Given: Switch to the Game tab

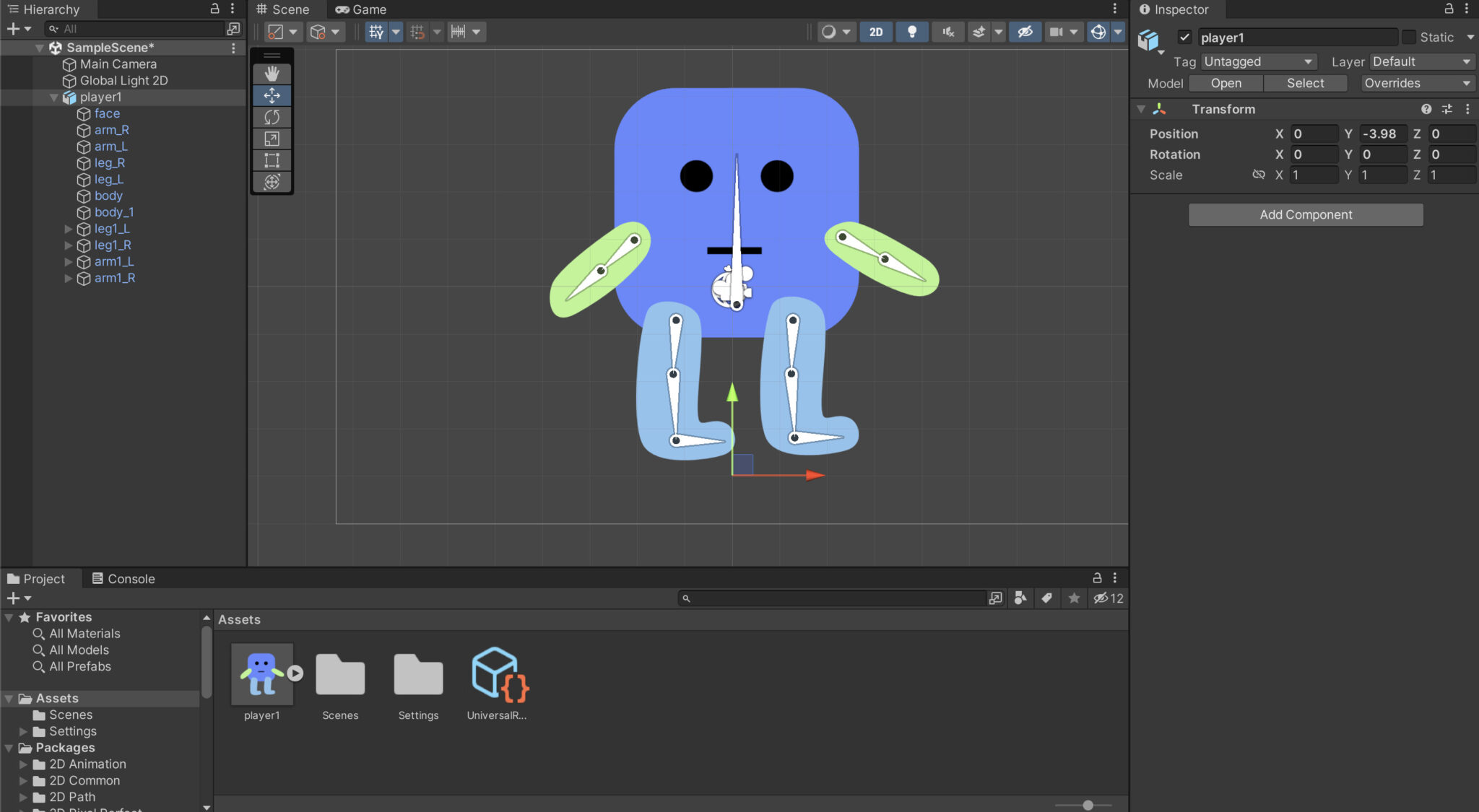Looking at the screenshot, I should (361, 9).
